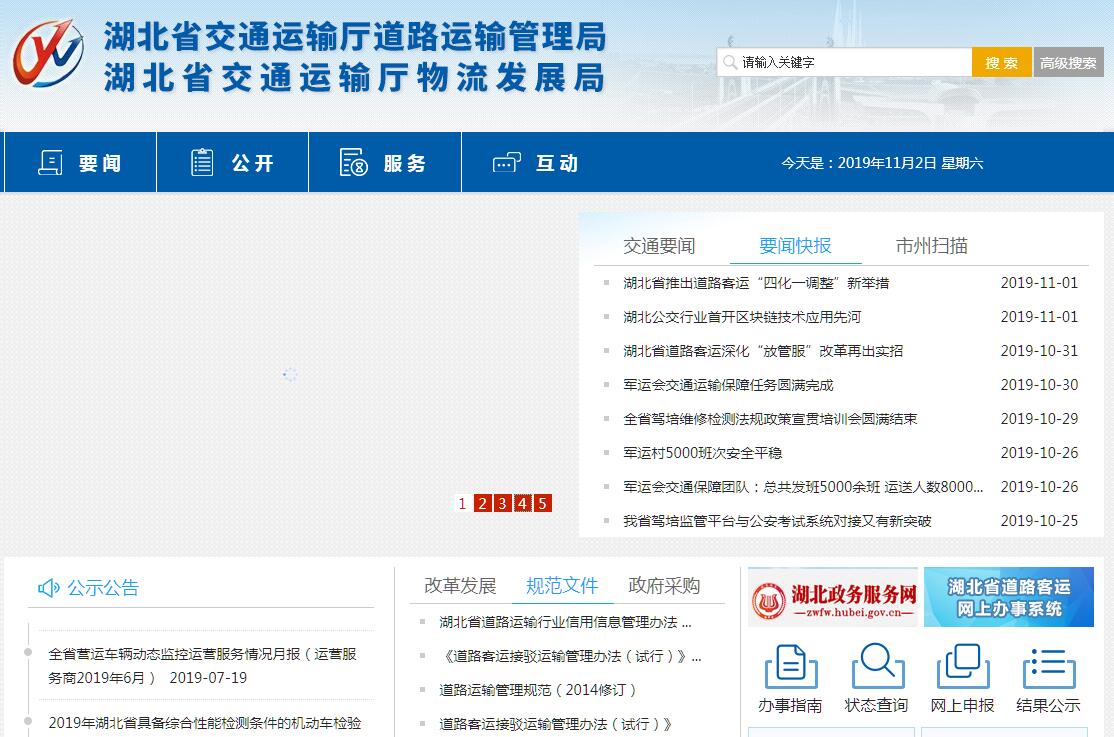Open news 我省驾培监管平台与公安考试系统对接又有新突破
Image resolution: width=1114 pixels, height=737 pixels.
tap(777, 521)
